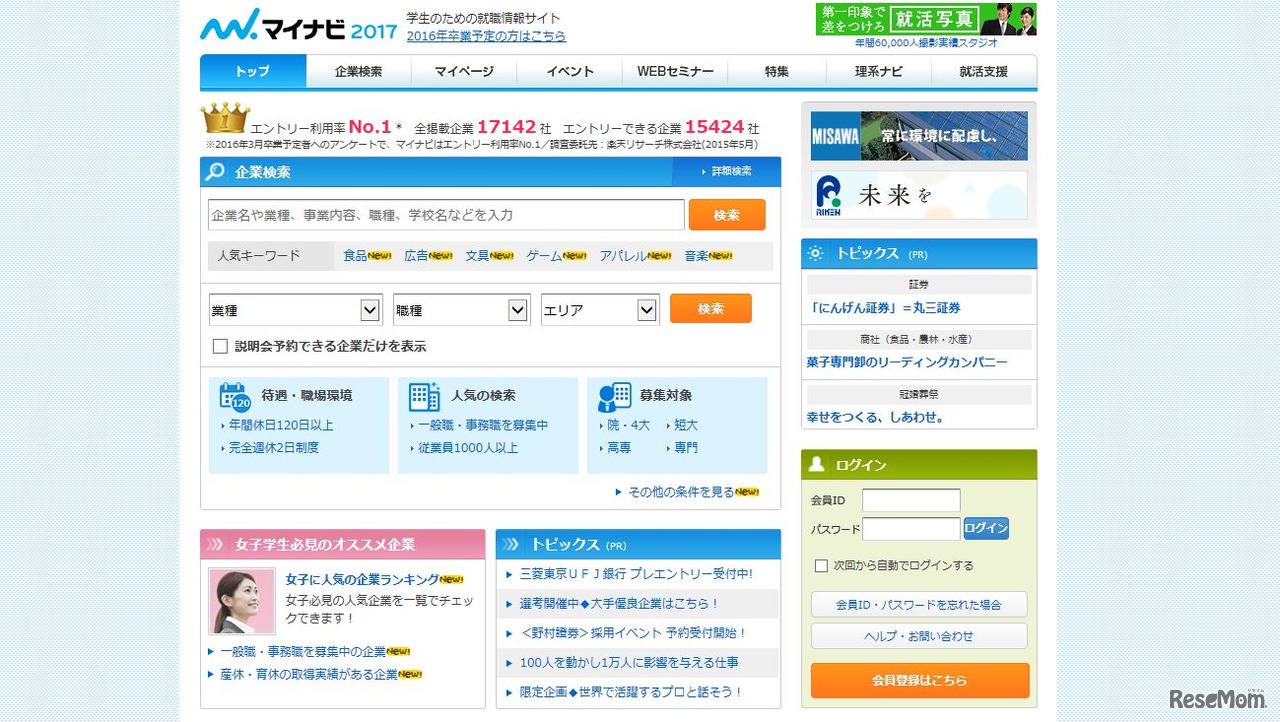Click the calendar icon in 待遇・職場環境 box

(233, 398)
